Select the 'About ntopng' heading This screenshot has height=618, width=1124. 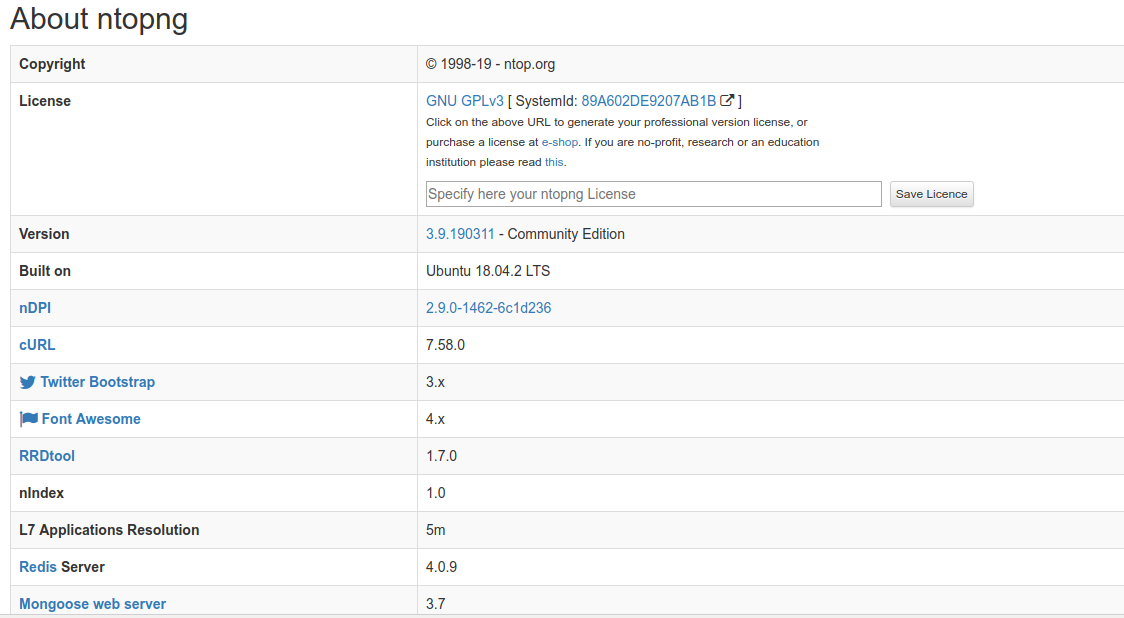click(x=99, y=19)
